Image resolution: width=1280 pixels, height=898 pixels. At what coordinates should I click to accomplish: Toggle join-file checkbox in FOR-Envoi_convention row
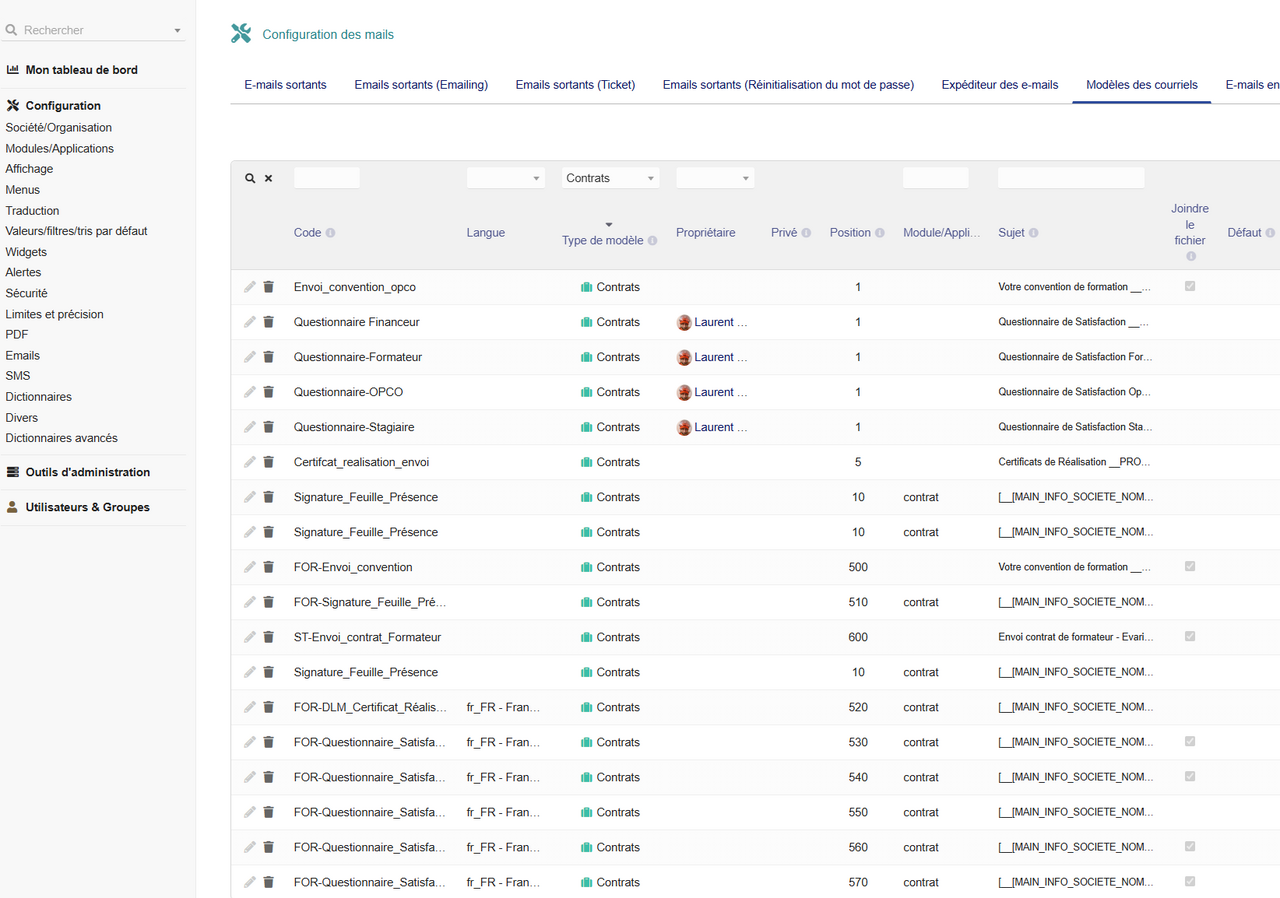[1190, 566]
